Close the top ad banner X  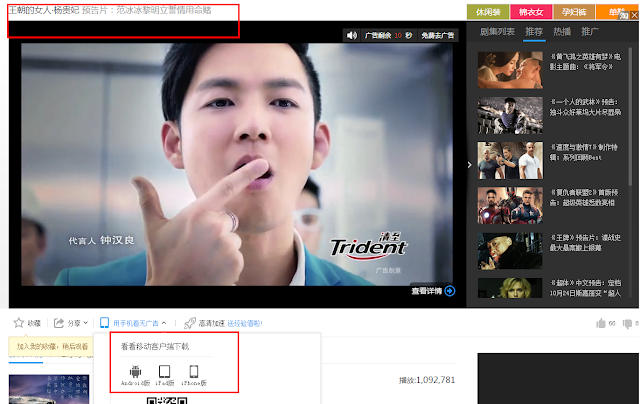pos(634,16)
